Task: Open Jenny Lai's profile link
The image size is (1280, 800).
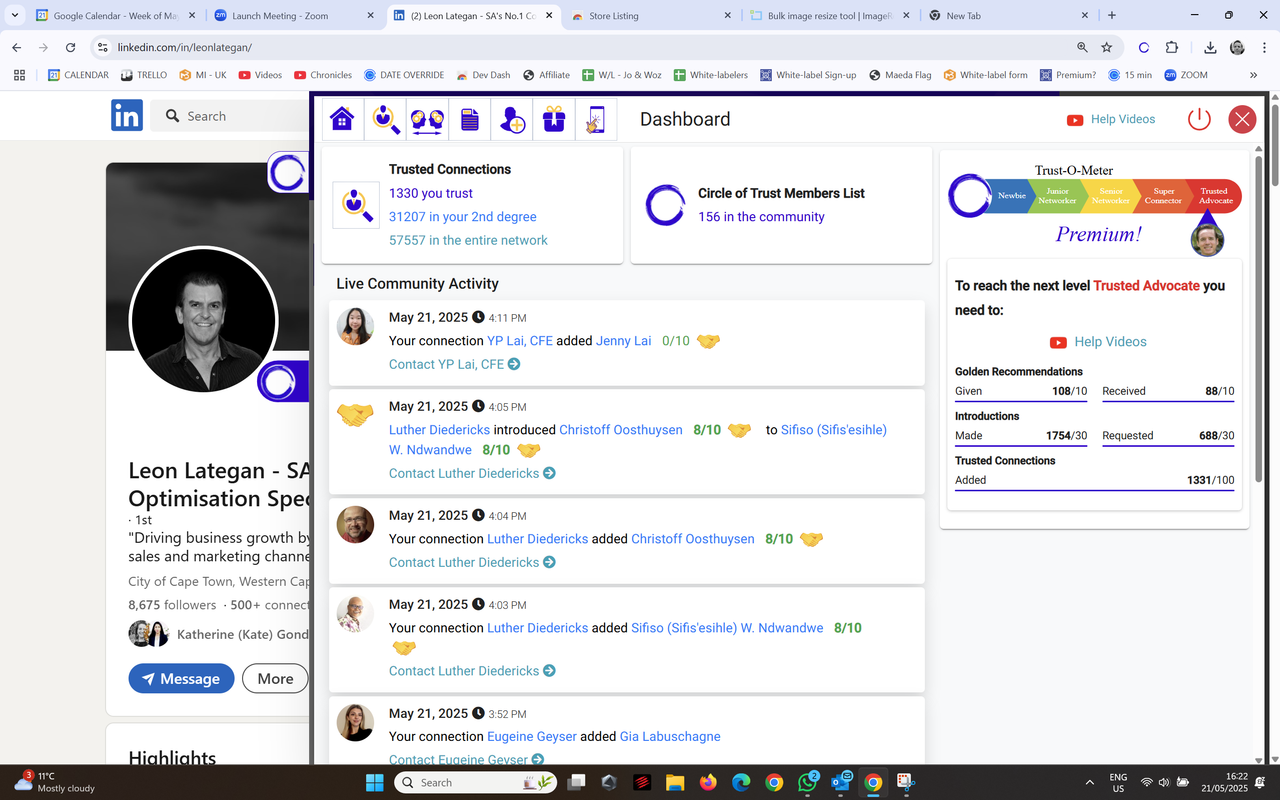Action: (624, 341)
